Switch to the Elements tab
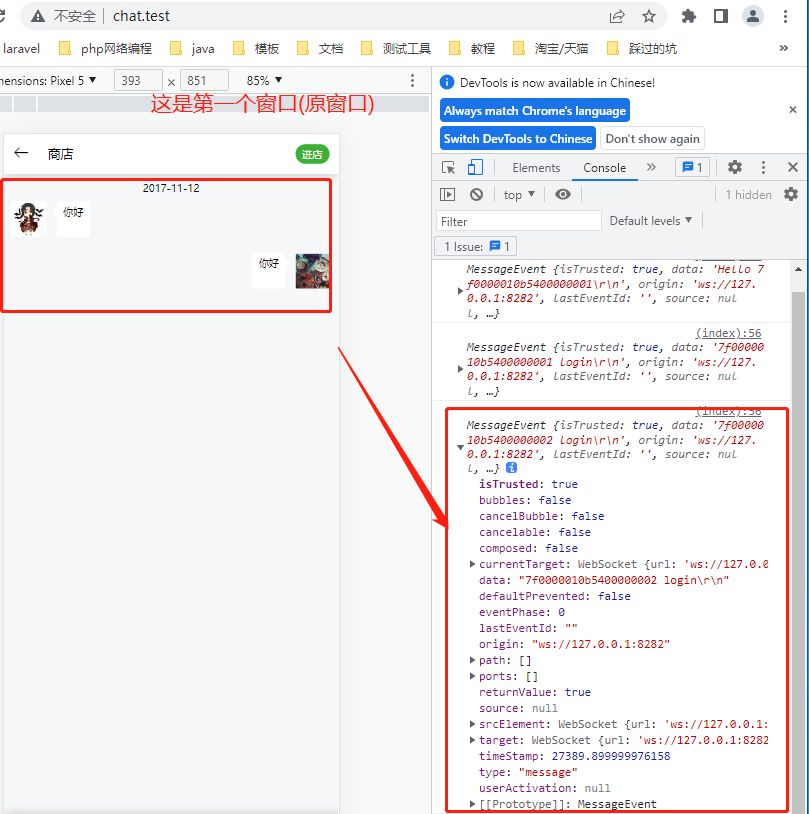The image size is (809, 814). pos(536,167)
